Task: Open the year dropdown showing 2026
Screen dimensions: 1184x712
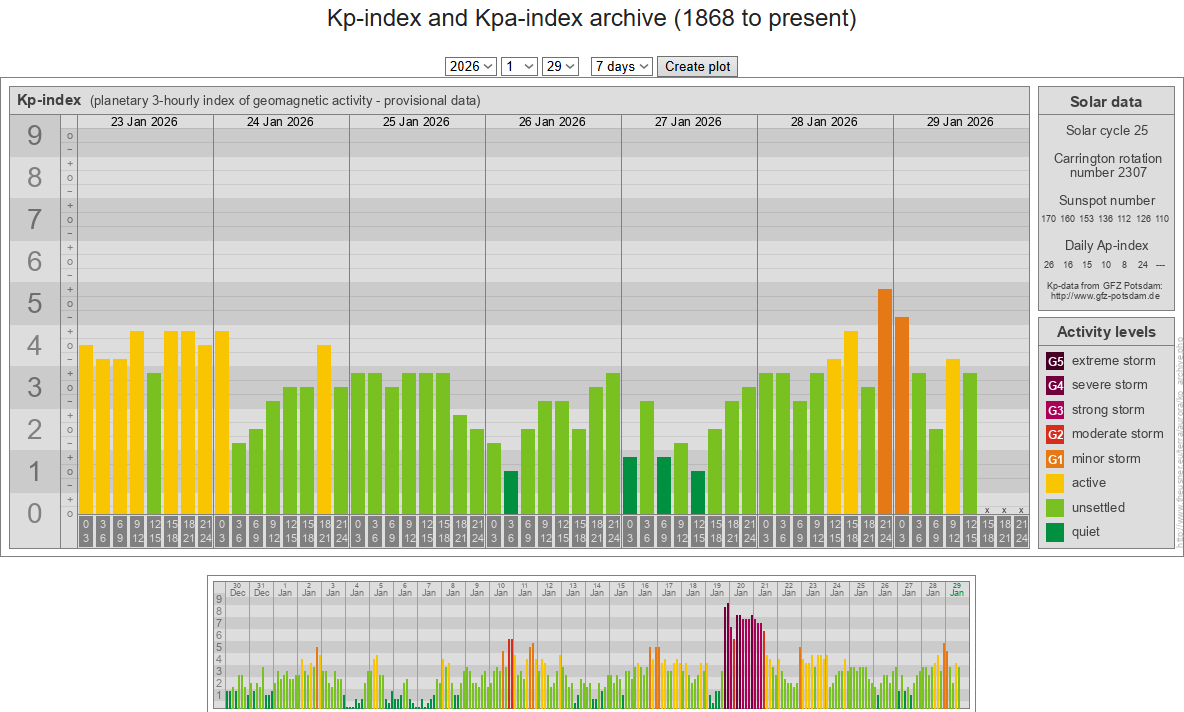Action: pos(470,66)
